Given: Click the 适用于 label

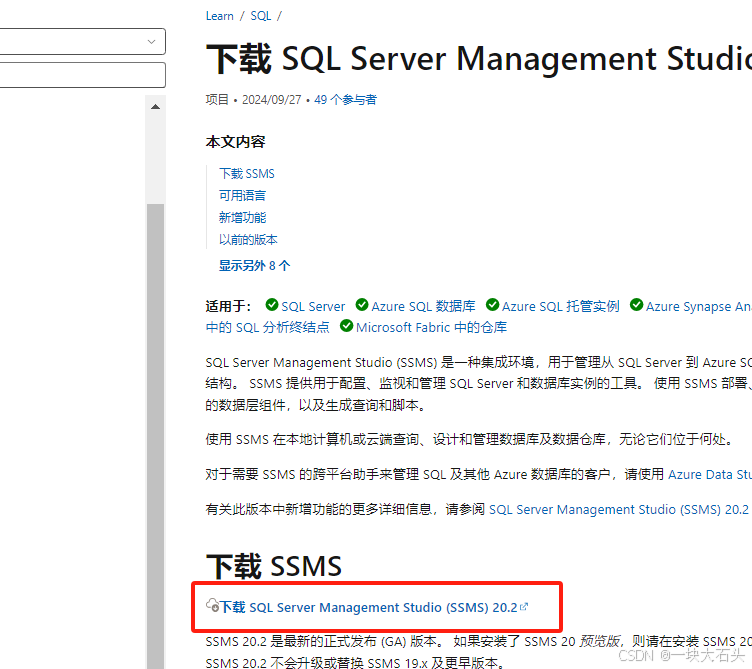Looking at the screenshot, I should coord(229,306).
